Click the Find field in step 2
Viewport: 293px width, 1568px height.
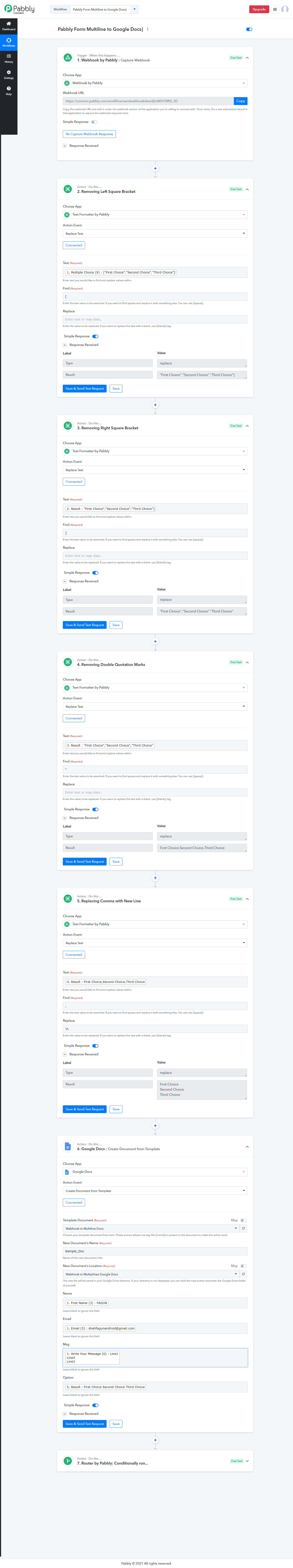pos(155,297)
